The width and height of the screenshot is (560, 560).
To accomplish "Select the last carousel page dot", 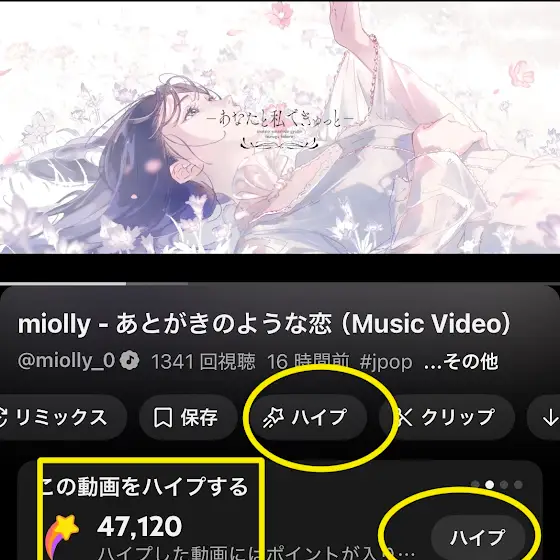I will click(518, 485).
